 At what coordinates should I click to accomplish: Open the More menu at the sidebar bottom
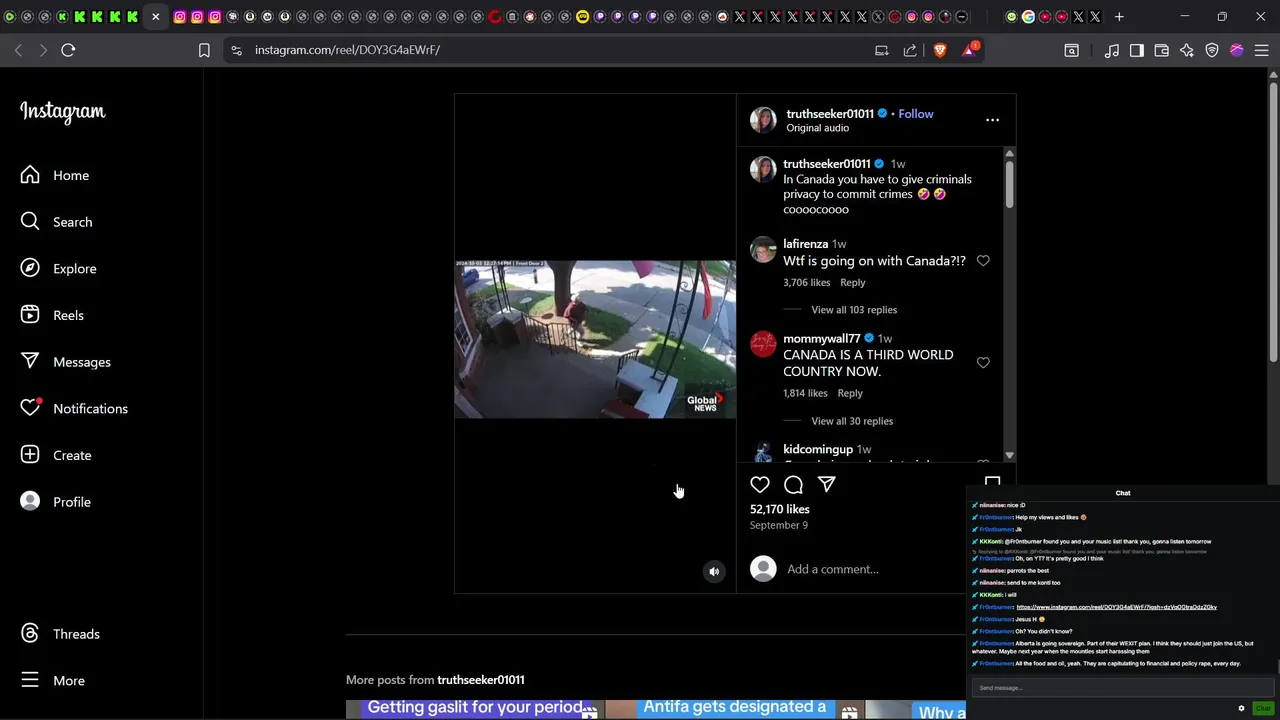[53, 680]
